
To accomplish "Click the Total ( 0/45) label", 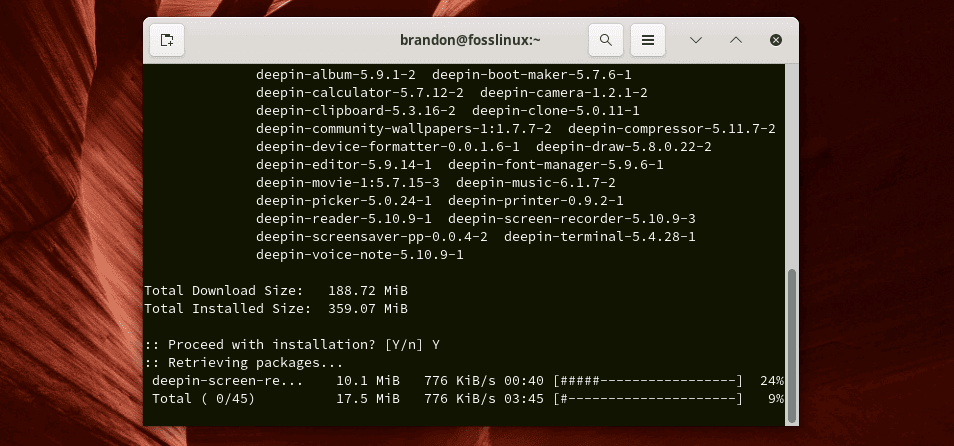I will (x=203, y=399).
